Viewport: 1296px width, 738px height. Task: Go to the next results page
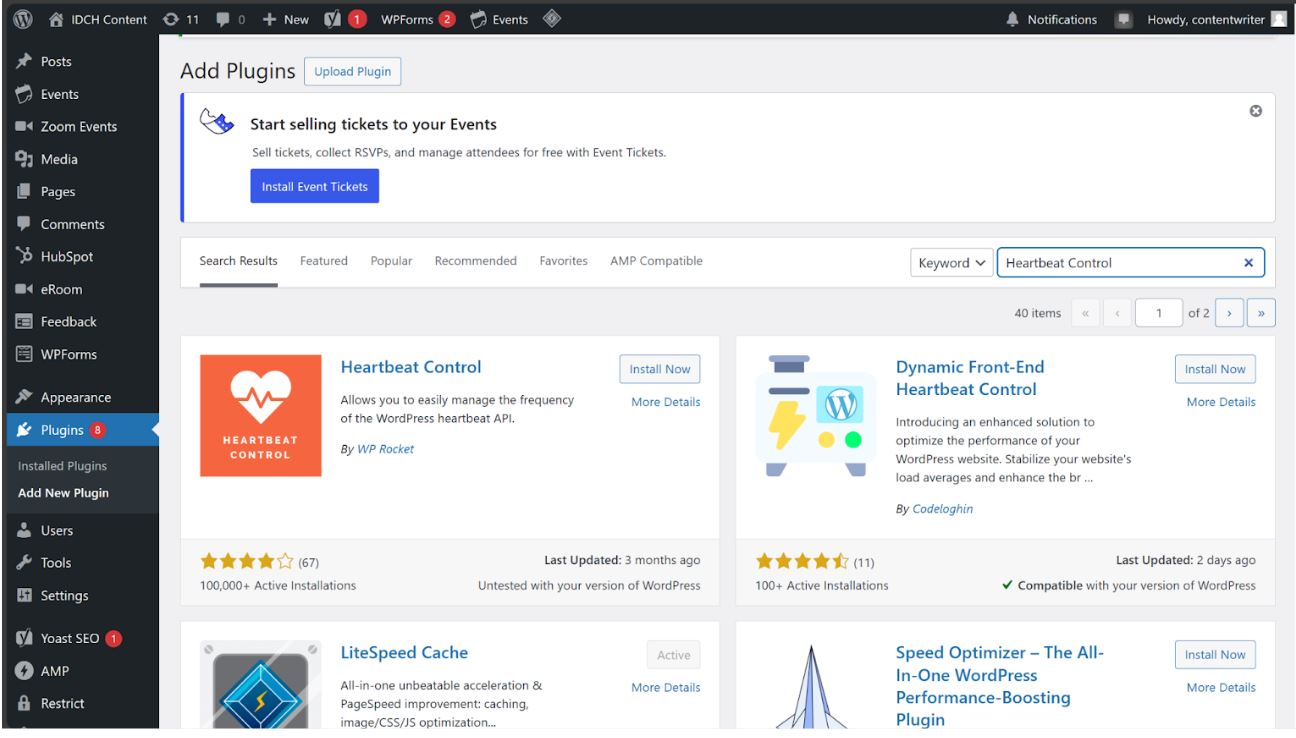pos(1230,313)
